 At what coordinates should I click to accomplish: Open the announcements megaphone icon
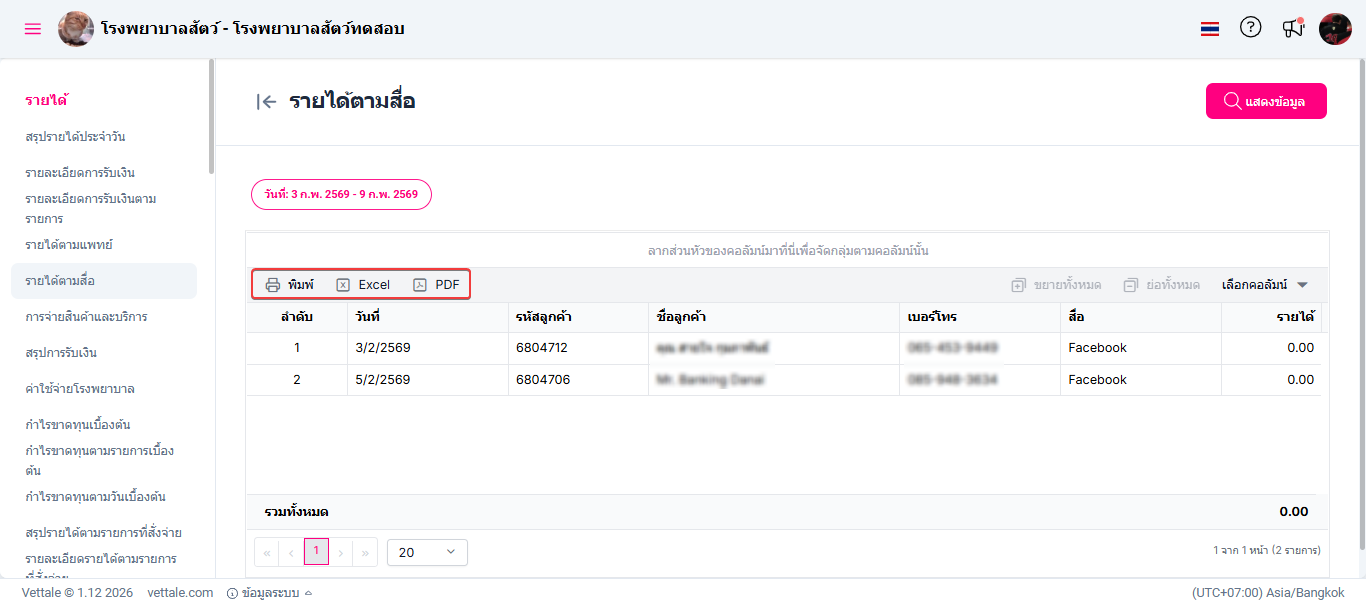click(x=1293, y=28)
